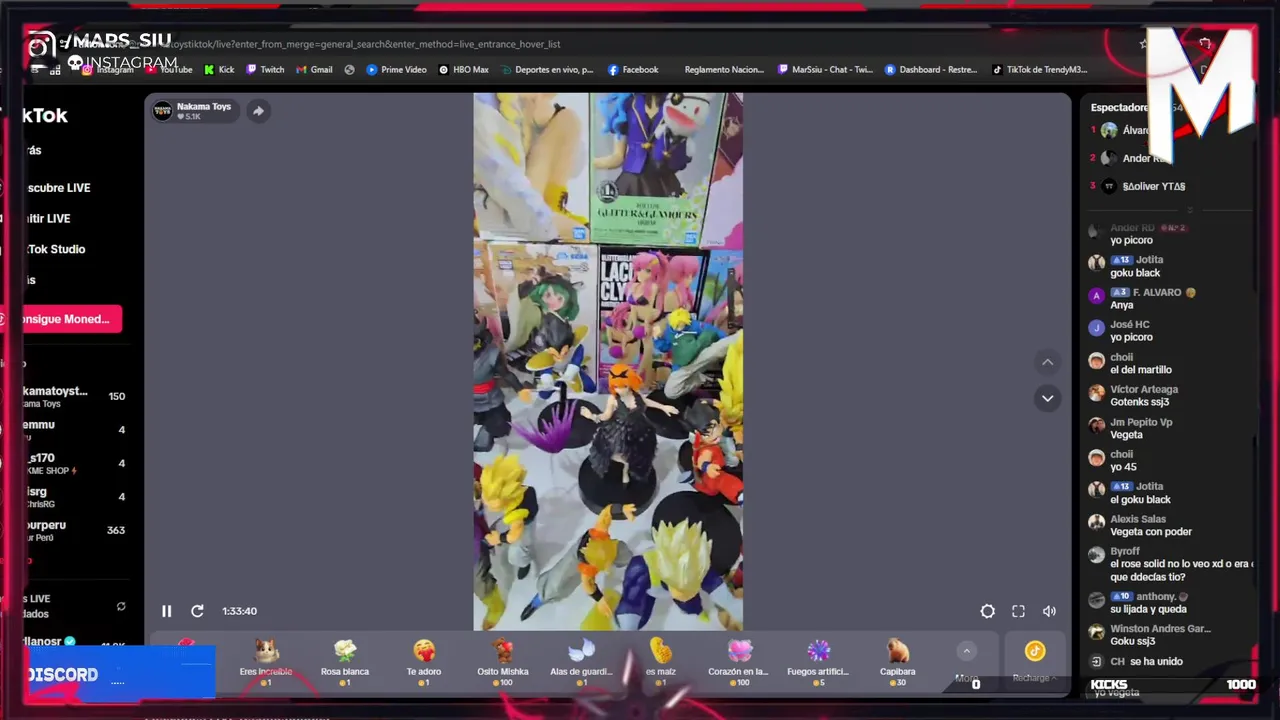Open Emitir LIVE in the sidebar
Viewport: 1280px width, 720px height.
(x=49, y=218)
